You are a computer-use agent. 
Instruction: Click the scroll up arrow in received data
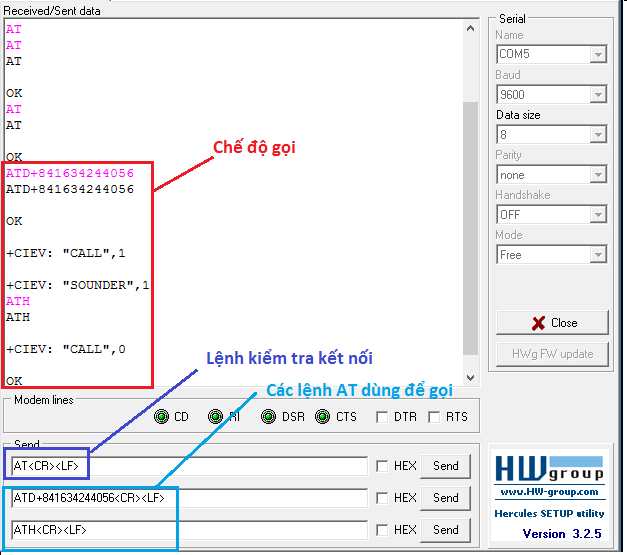pyautogui.click(x=471, y=28)
